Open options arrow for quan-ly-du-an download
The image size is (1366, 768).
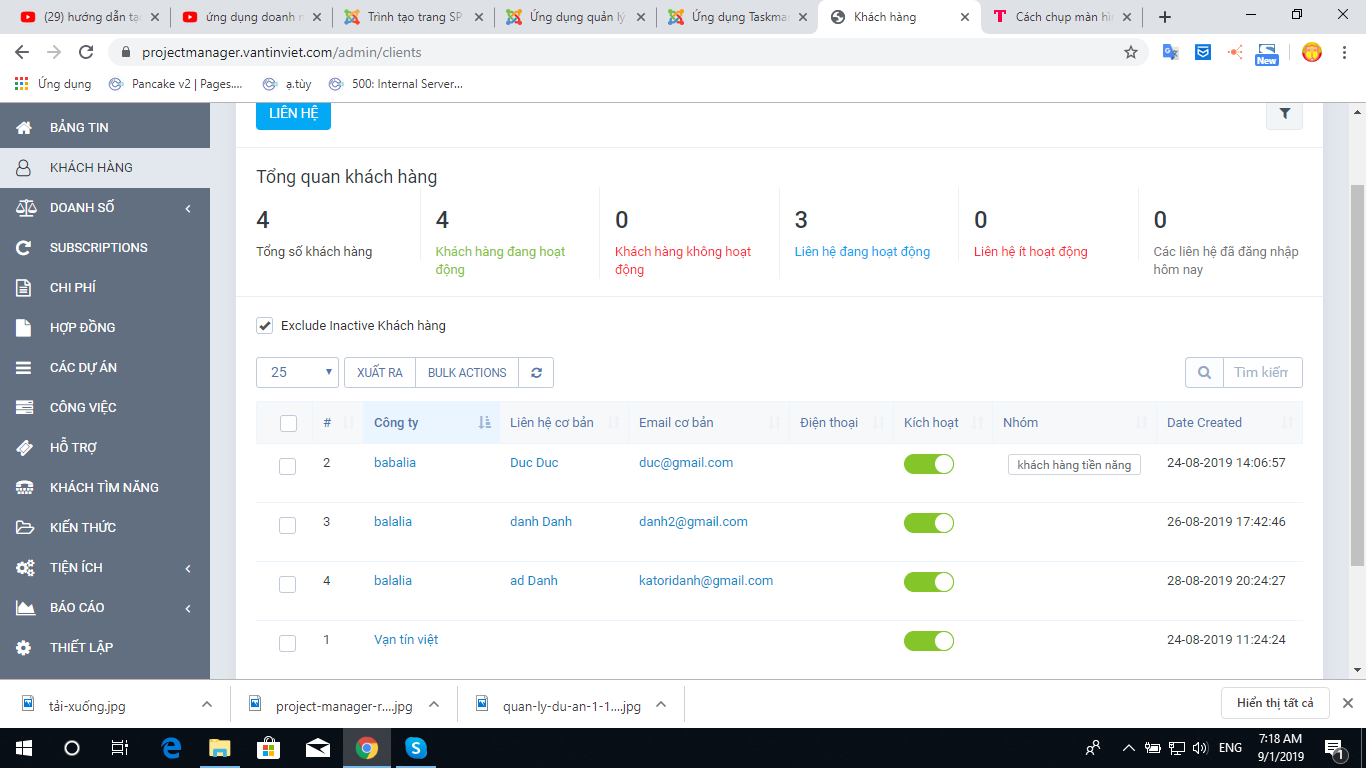pos(661,704)
